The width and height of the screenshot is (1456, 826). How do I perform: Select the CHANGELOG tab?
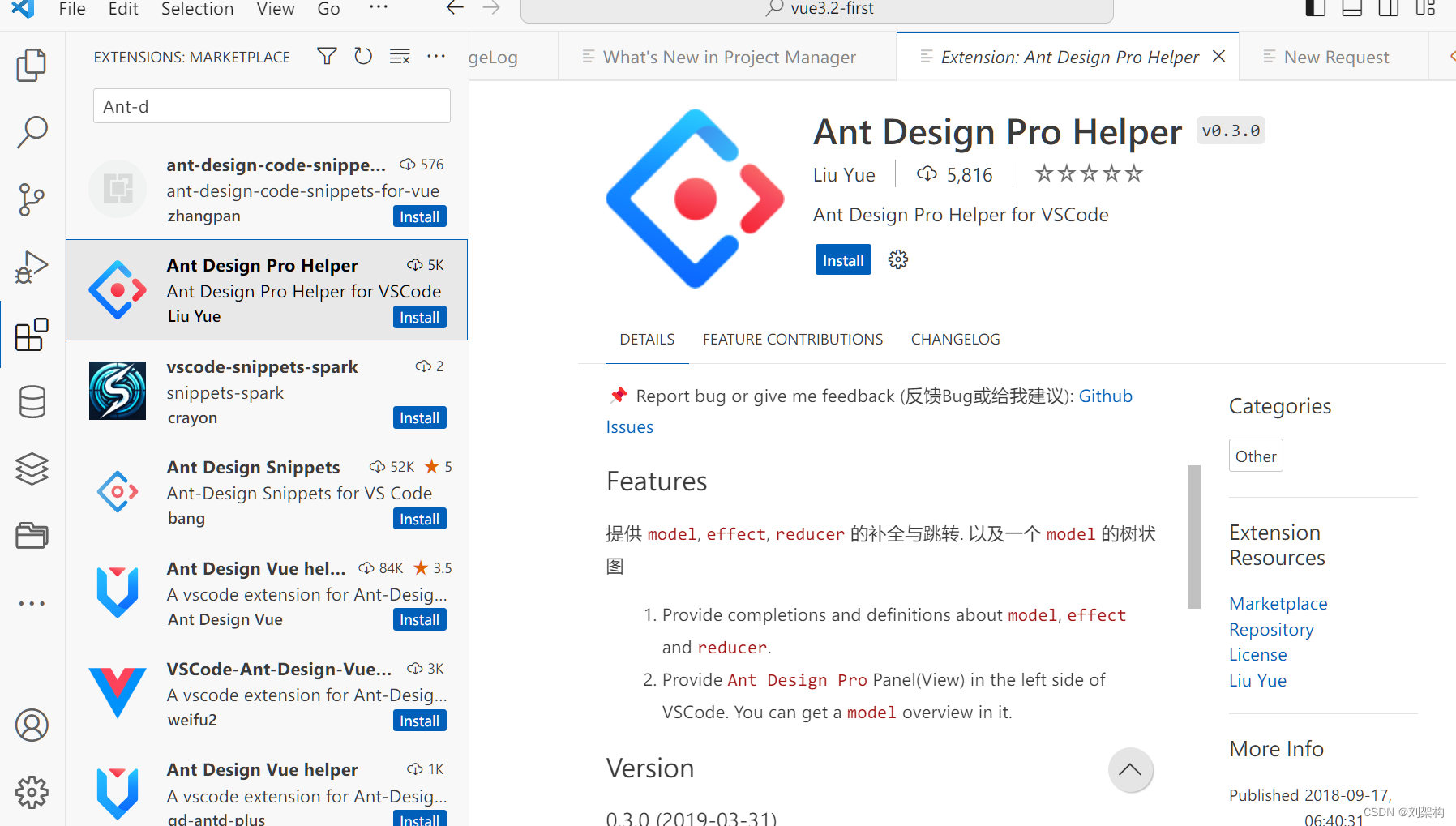click(x=956, y=340)
